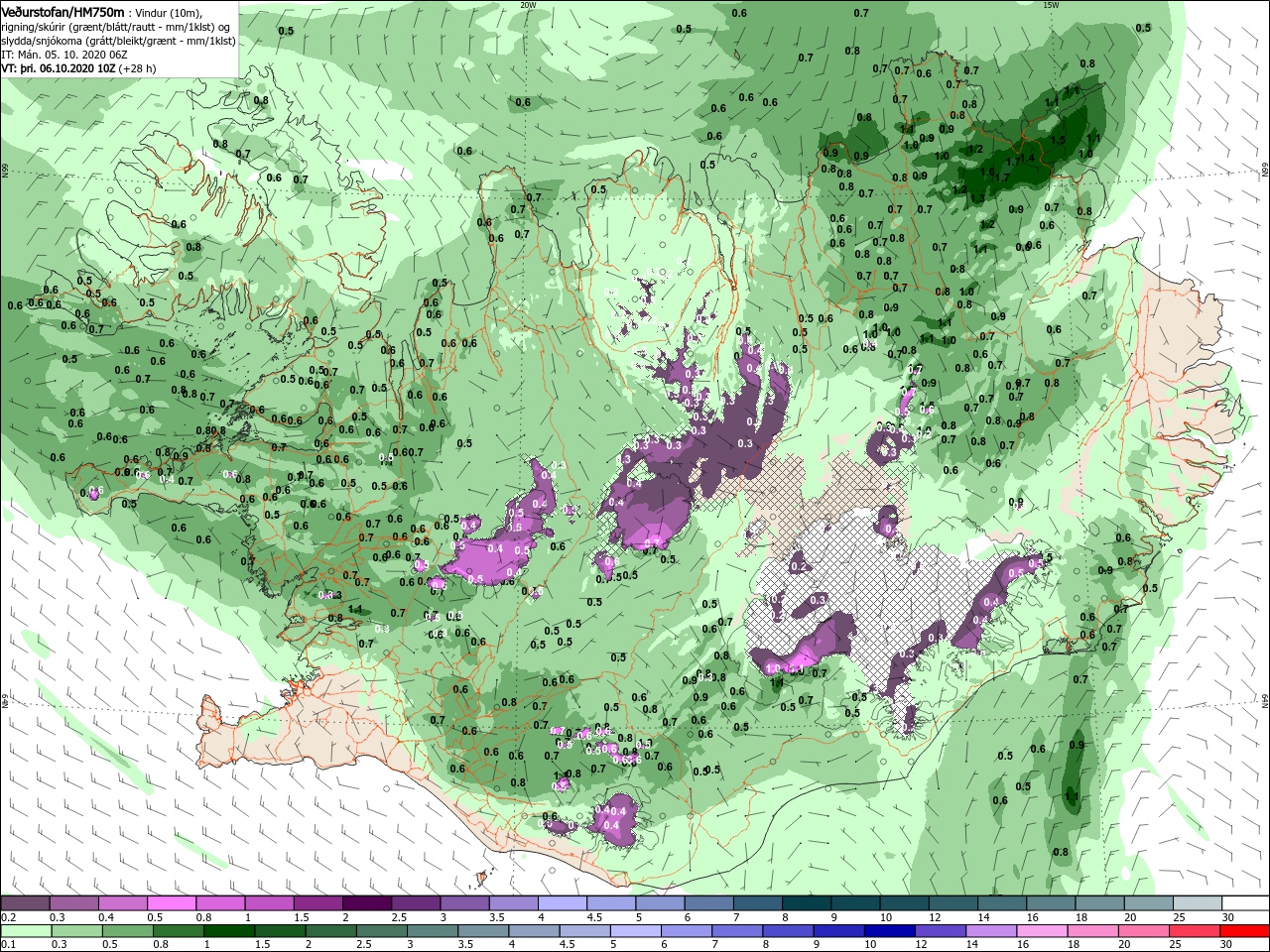Pick upper legend dark purple swatch between 2 and 2.5

(x=366, y=903)
